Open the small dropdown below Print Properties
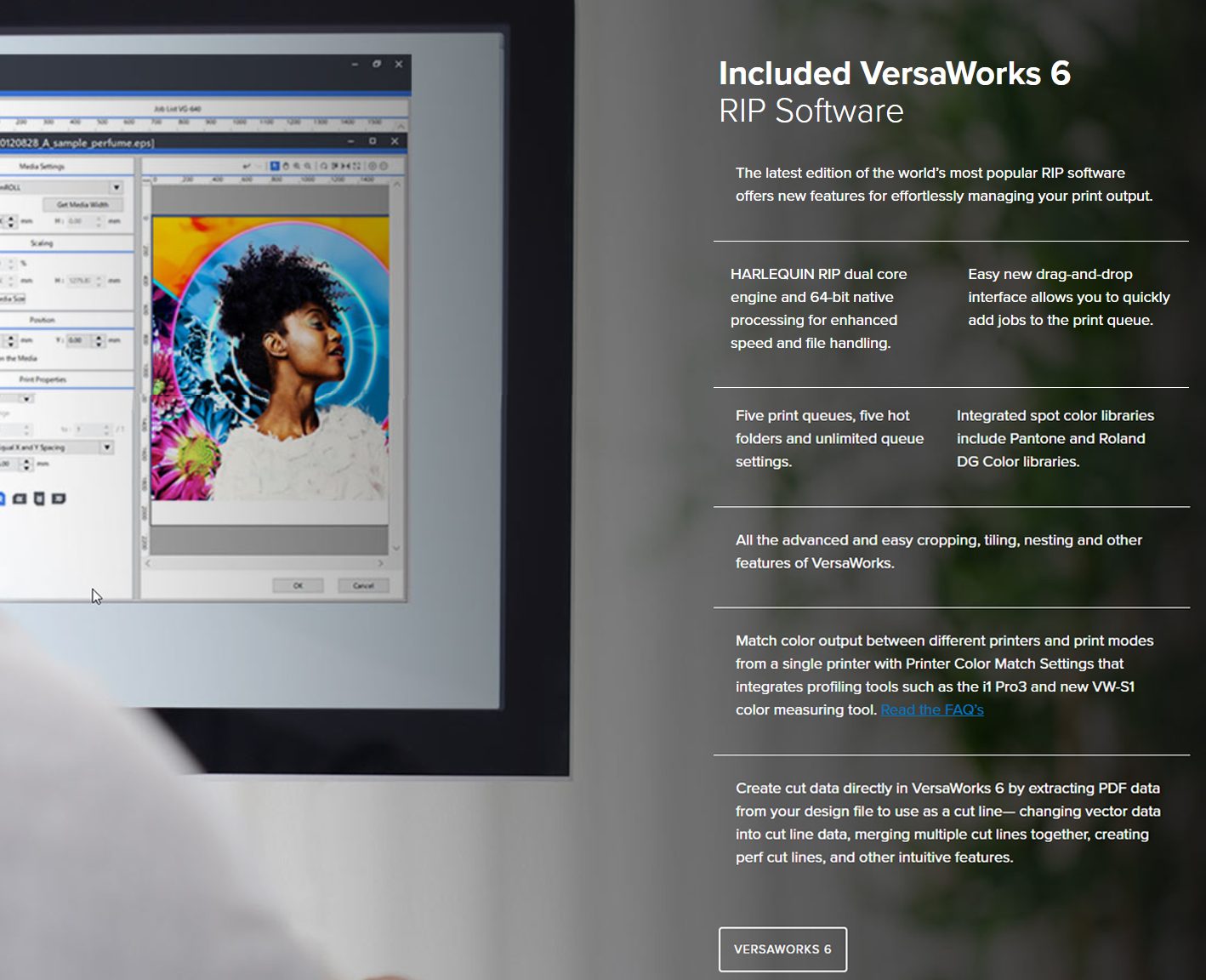This screenshot has height=980, width=1206. pos(26,399)
